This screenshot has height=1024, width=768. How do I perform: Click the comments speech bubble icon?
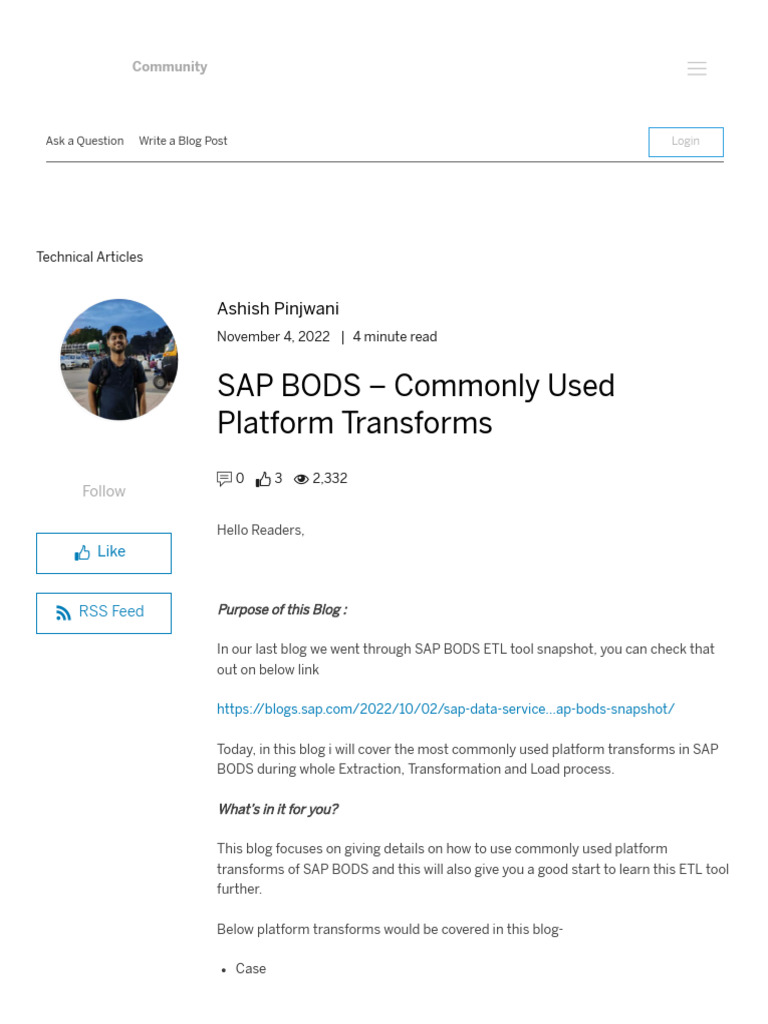click(x=224, y=479)
